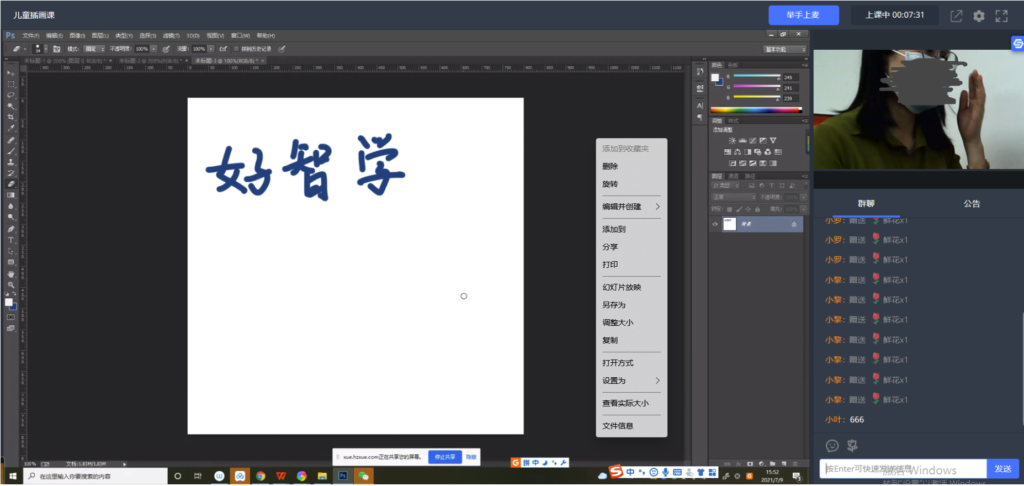The width and height of the screenshot is (1024, 486).
Task: Add a Vibrance adjustment
Action: (x=773, y=140)
